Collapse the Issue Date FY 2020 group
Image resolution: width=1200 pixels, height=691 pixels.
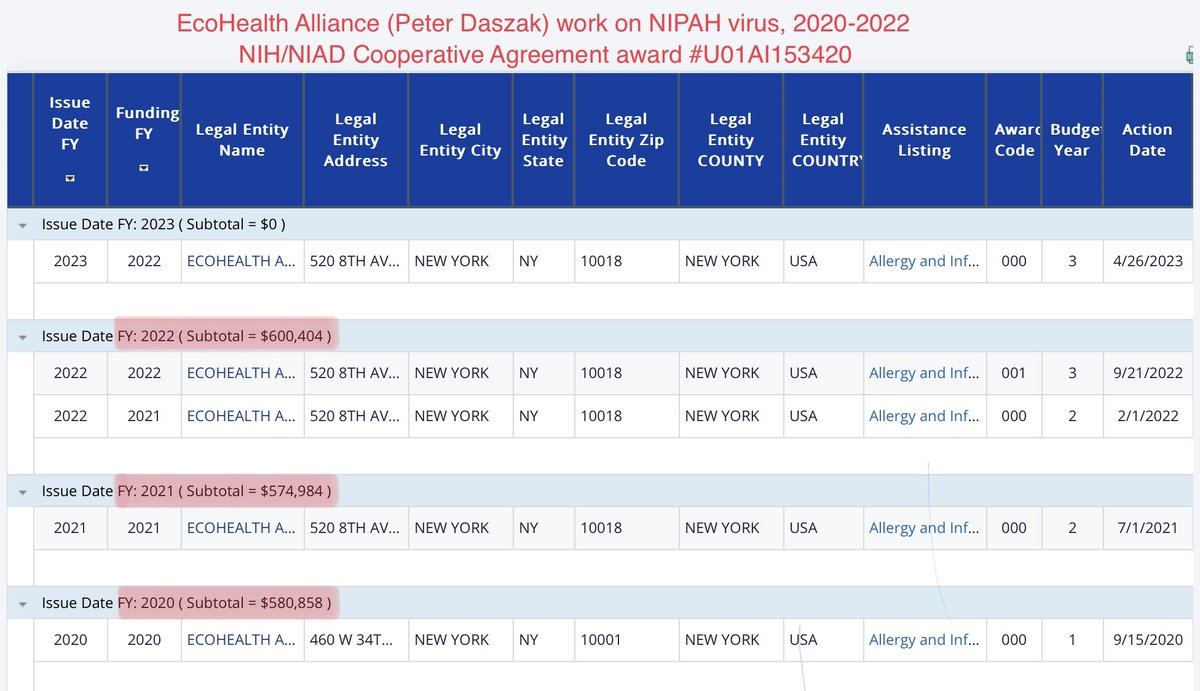click(22, 604)
